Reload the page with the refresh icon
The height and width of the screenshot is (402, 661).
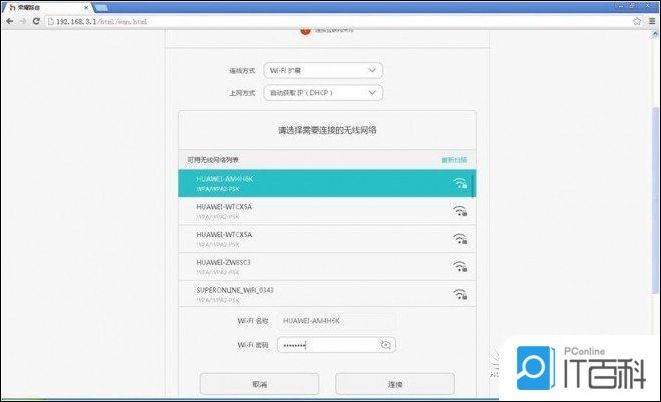point(36,21)
